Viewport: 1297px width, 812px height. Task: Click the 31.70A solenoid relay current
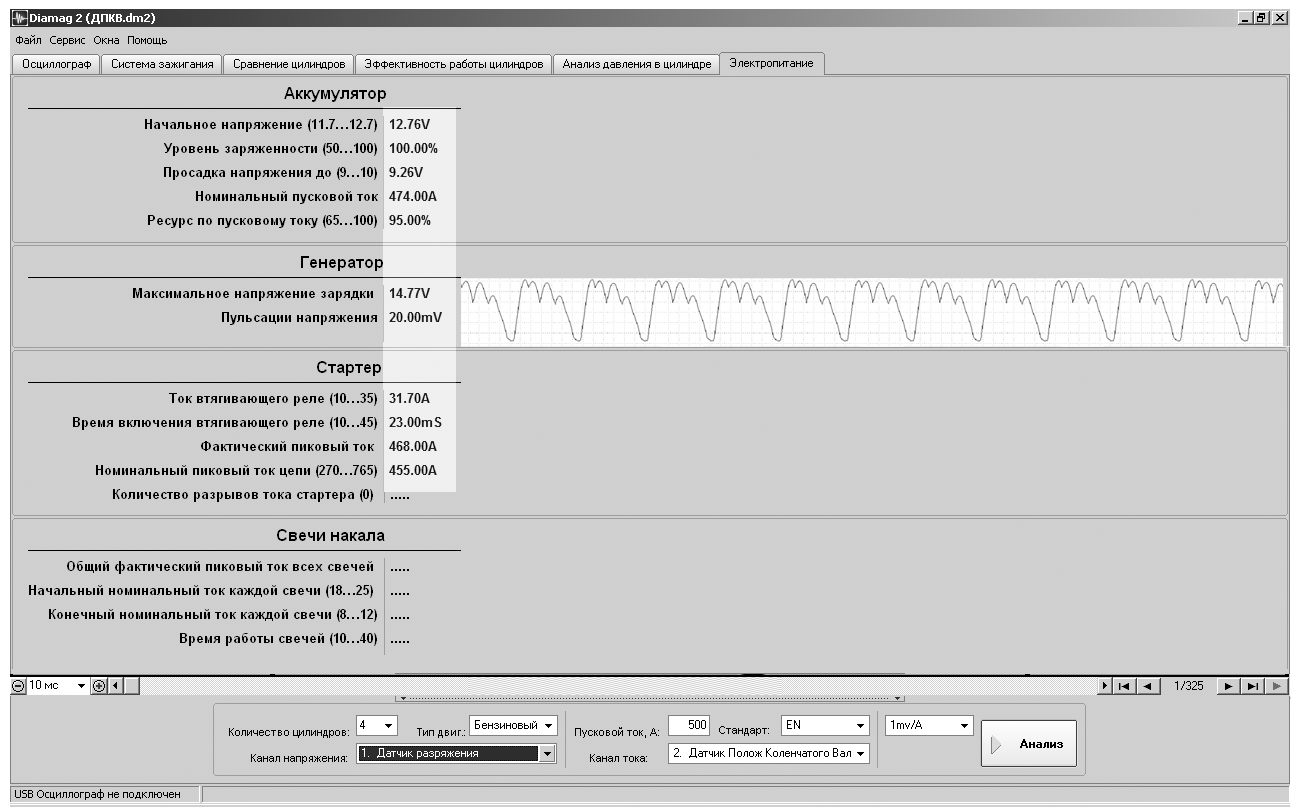click(409, 399)
